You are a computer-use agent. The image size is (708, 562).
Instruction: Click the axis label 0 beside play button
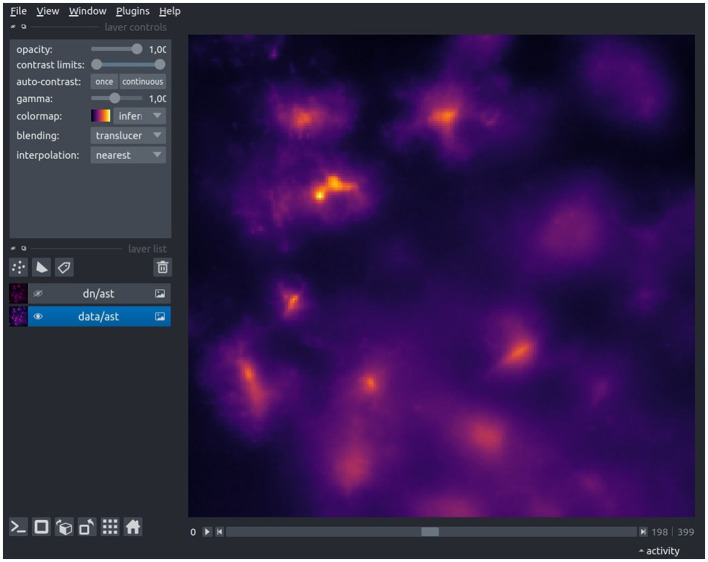point(193,532)
